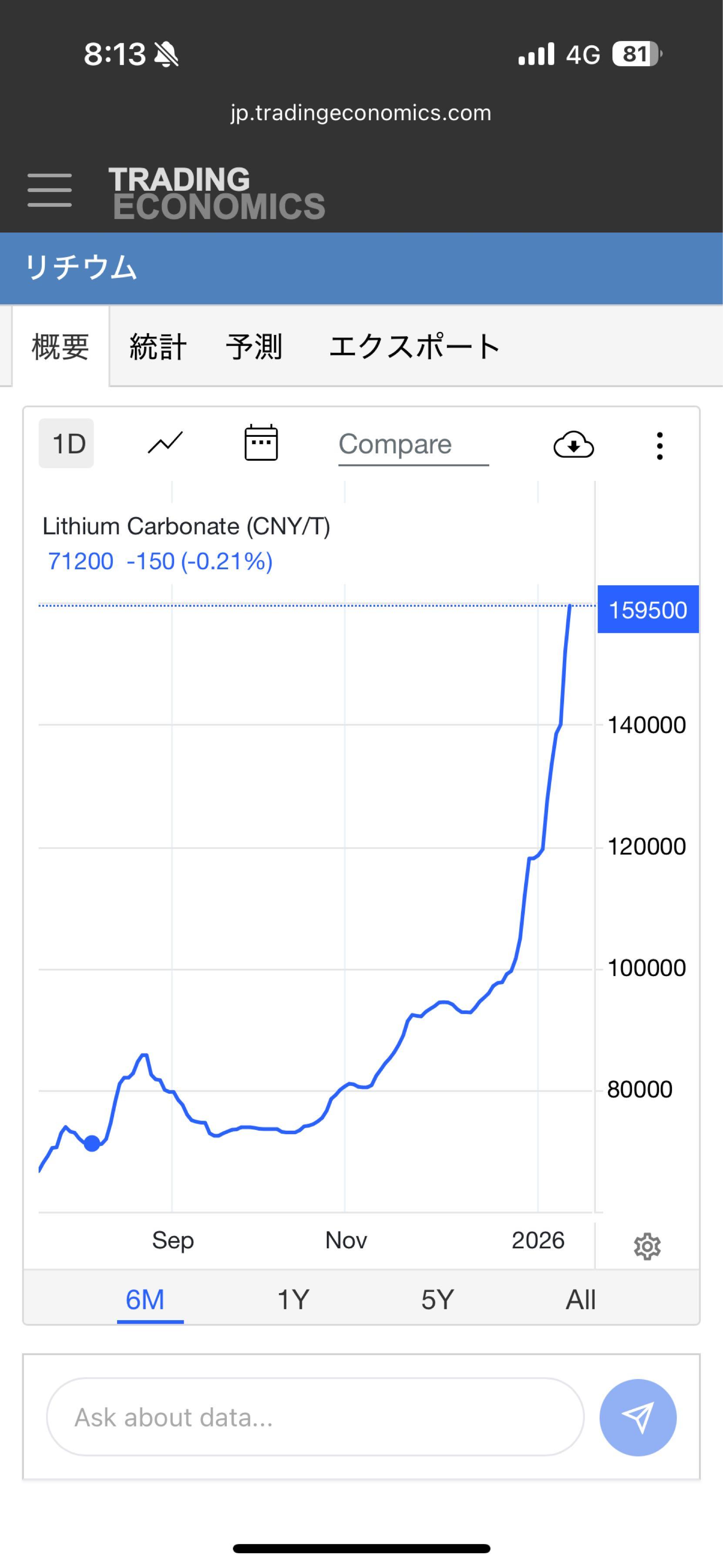Select the All time range
Viewport: 723px width, 1568px height.
click(580, 1300)
